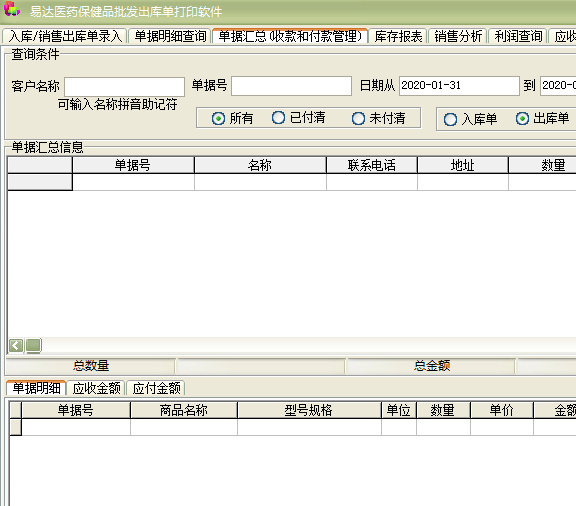Image resolution: width=576 pixels, height=506 pixels.
Task: Click the 单位 column header
Action: [399, 410]
